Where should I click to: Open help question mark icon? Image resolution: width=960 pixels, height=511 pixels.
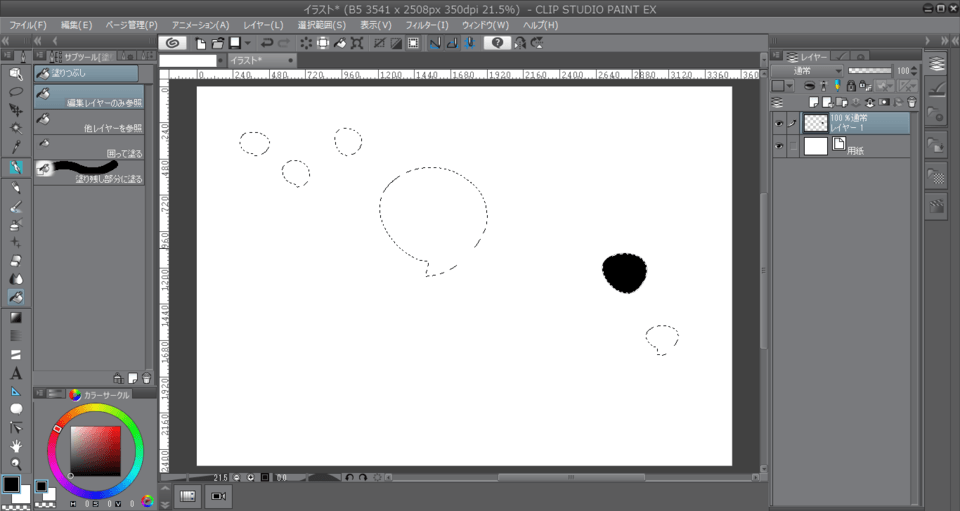(497, 43)
